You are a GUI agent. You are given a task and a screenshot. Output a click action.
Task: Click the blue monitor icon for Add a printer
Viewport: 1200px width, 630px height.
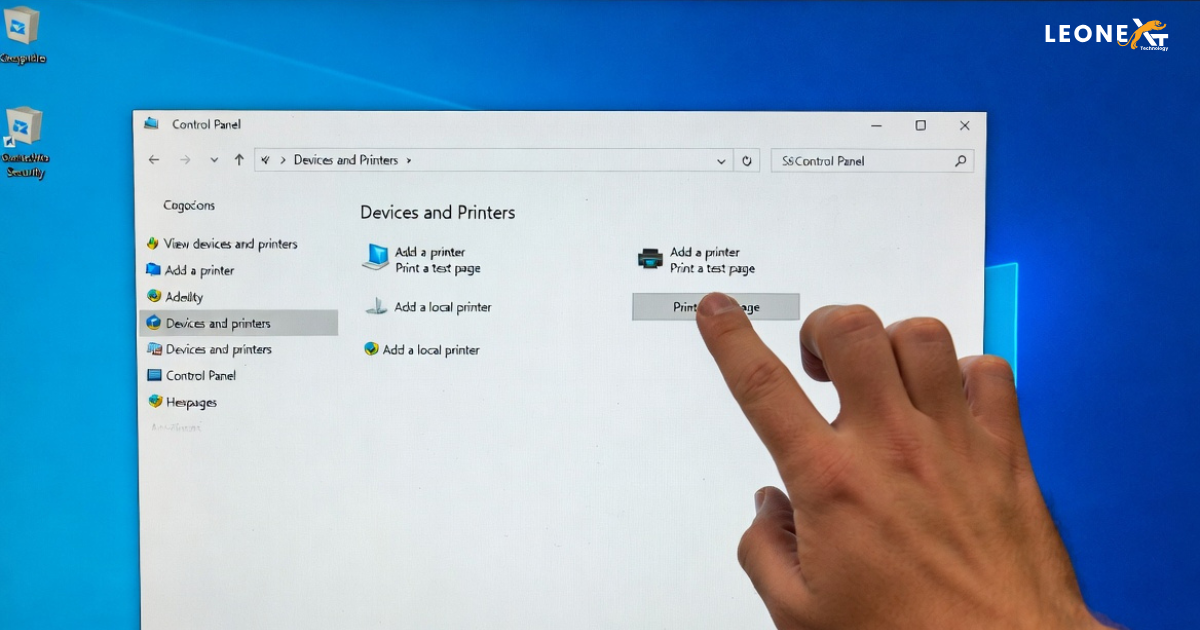377,258
